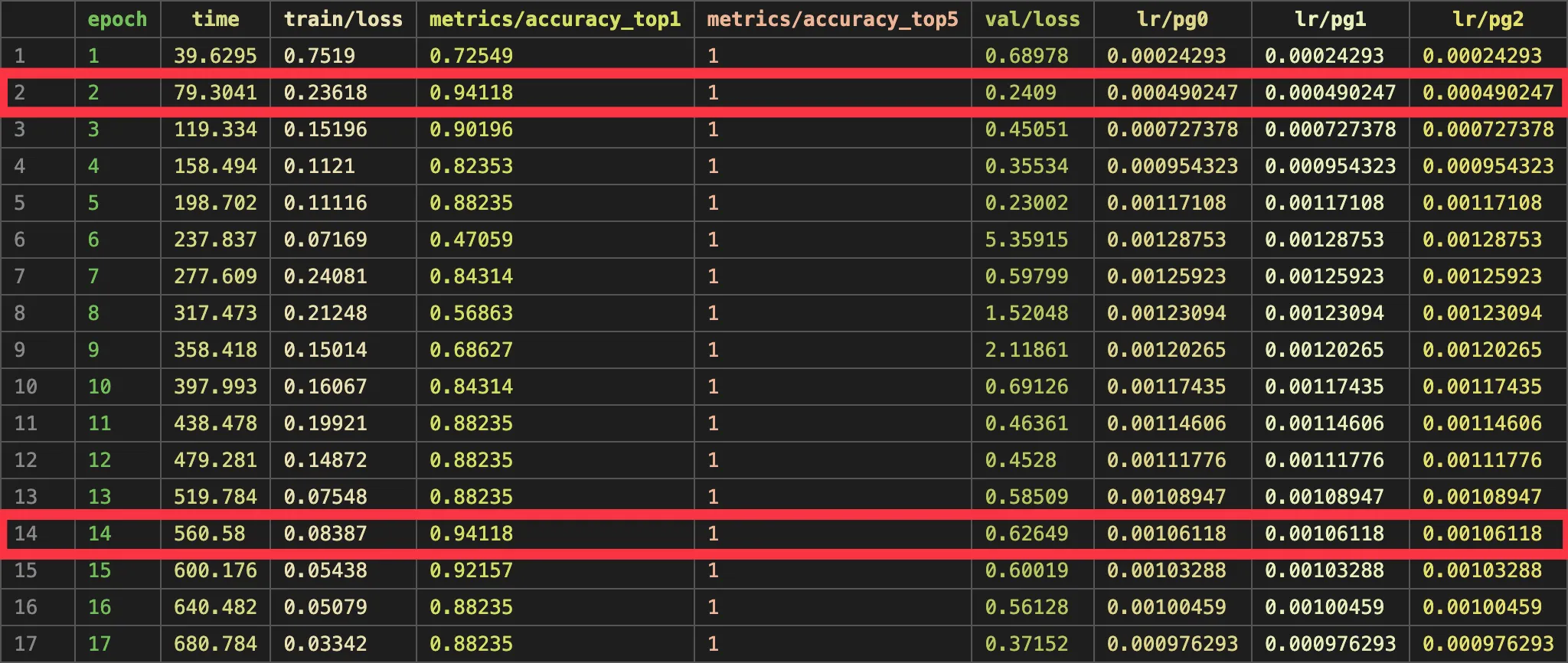The width and height of the screenshot is (1568, 663).
Task: Click row number 14 in gutter
Action: 25,534
